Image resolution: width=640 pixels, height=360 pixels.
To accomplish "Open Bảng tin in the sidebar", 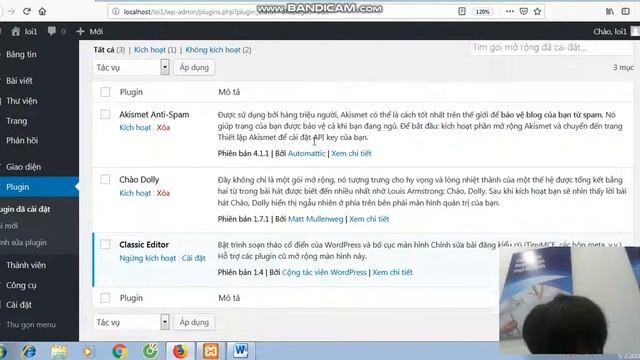I will (21, 54).
